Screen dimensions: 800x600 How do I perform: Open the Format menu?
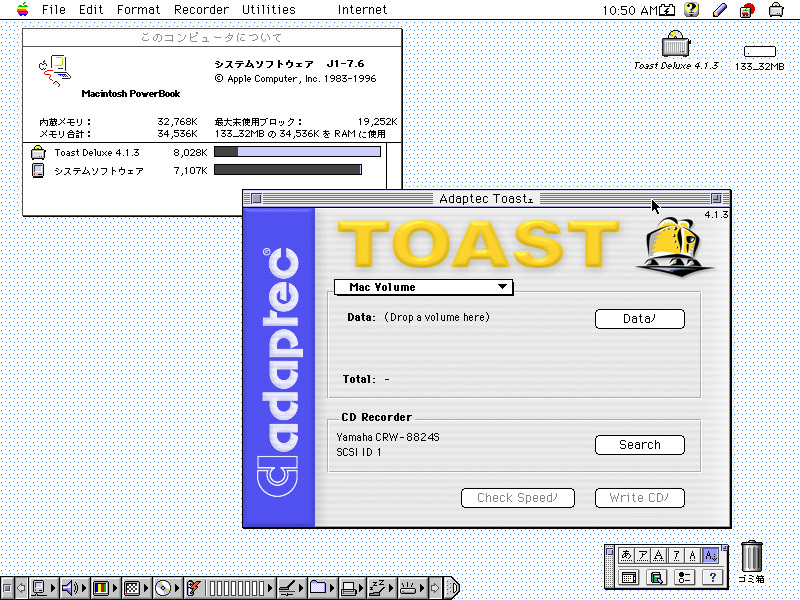click(138, 9)
